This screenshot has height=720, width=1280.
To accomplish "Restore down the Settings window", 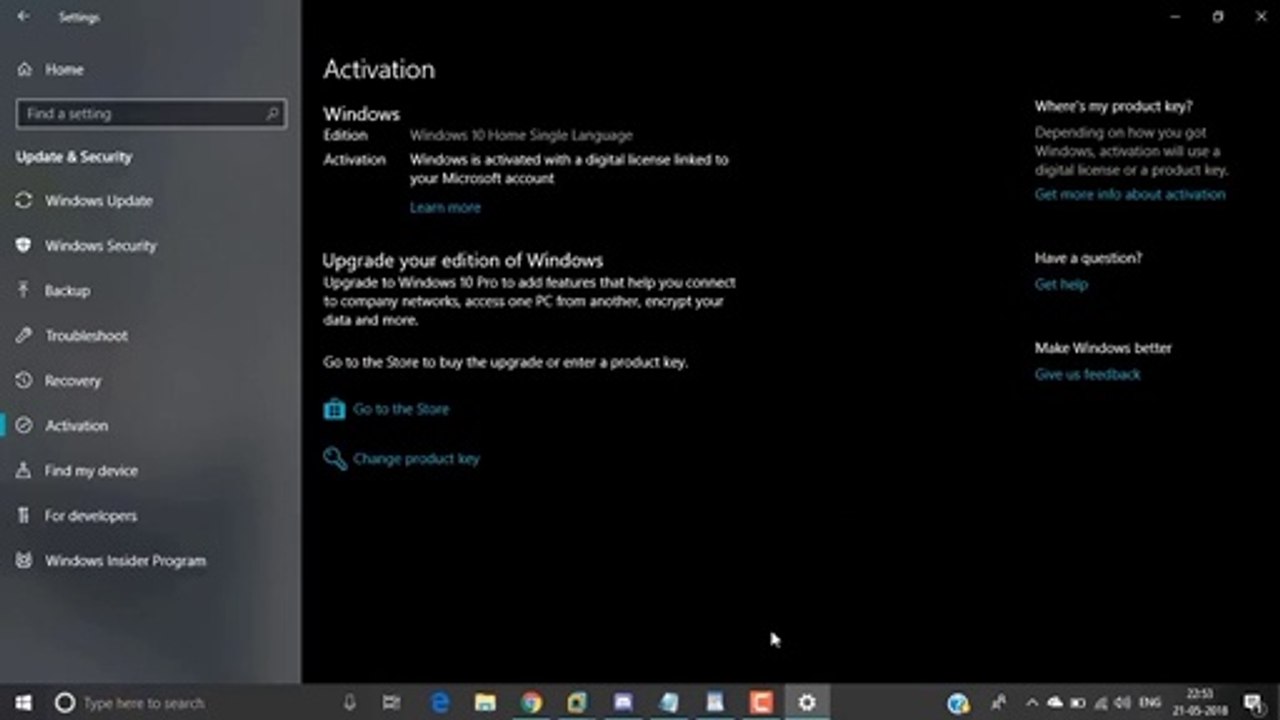I will (x=1218, y=17).
